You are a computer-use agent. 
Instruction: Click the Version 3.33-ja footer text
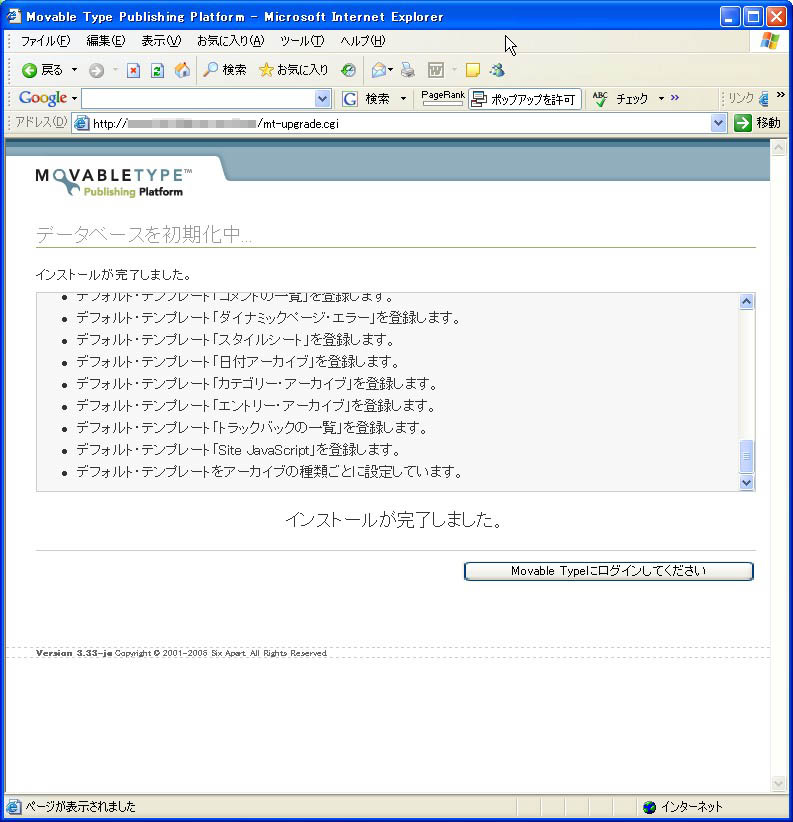(73, 653)
